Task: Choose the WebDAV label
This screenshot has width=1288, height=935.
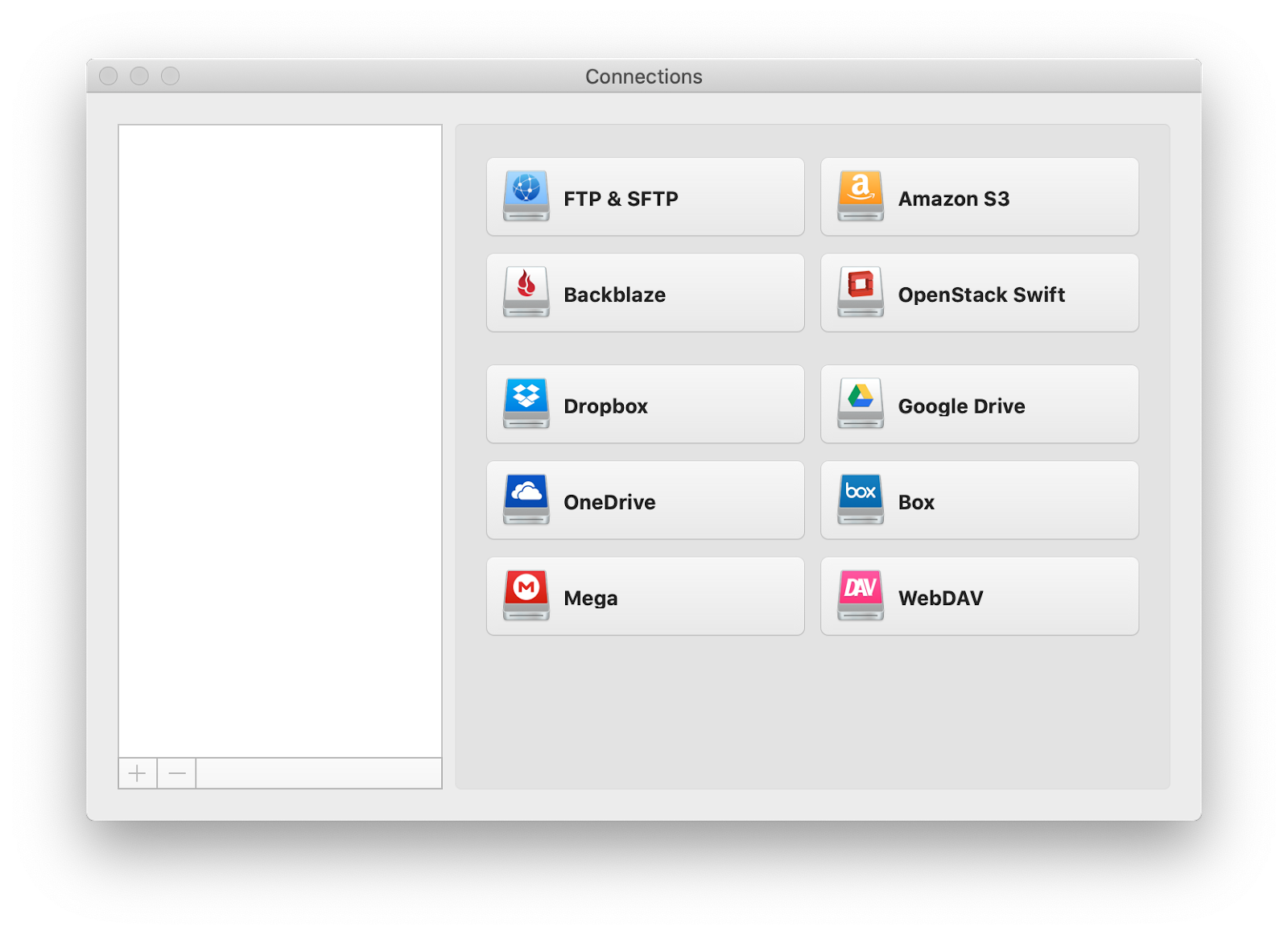Action: pos(941,598)
